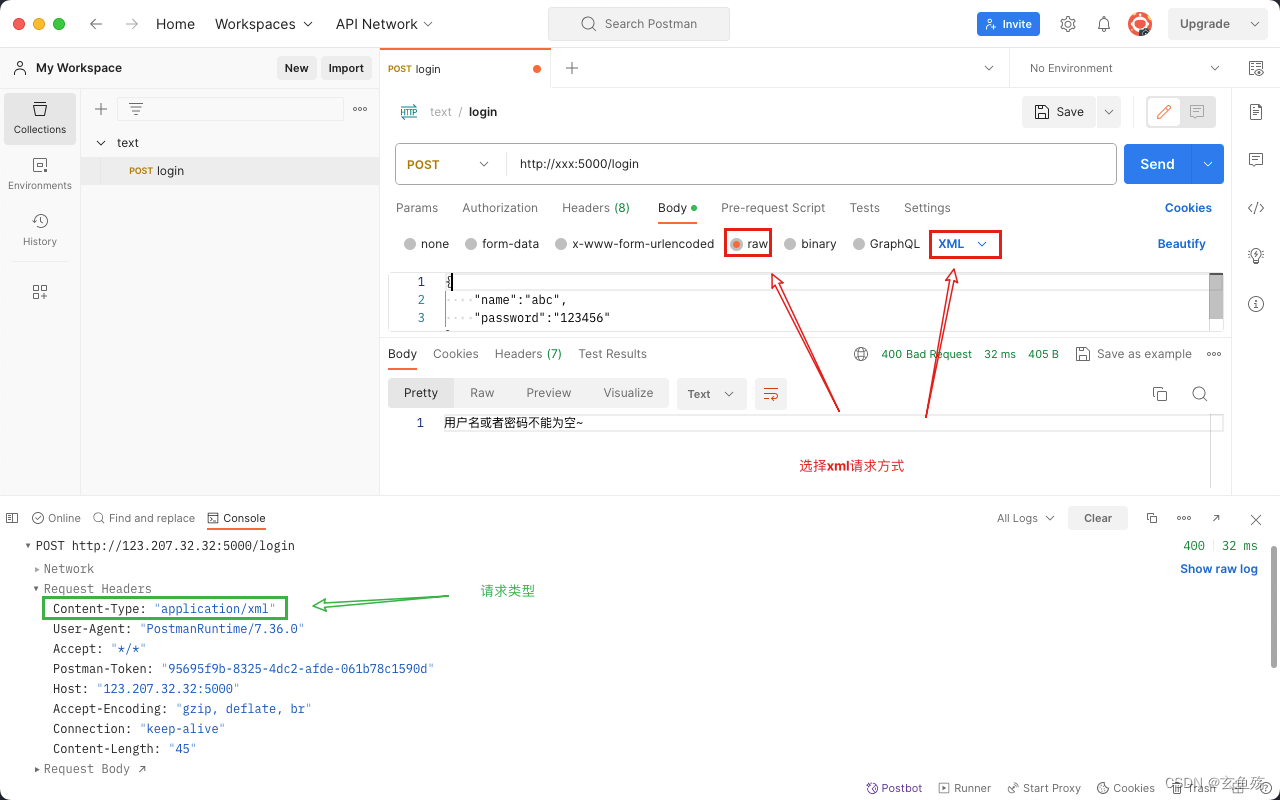The height and width of the screenshot is (800, 1280).
Task: Click the Invite button
Action: [x=1008, y=24]
